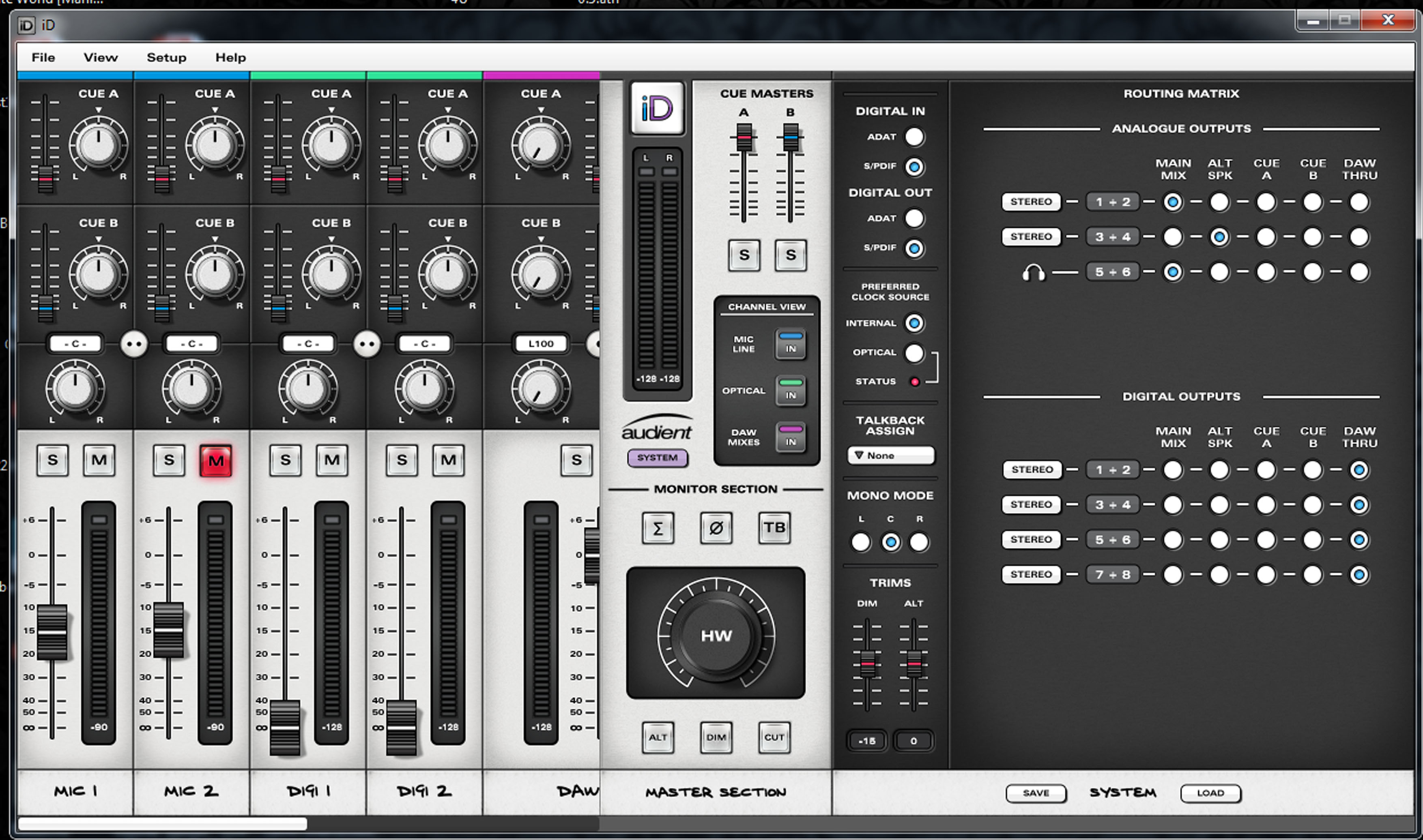Click the DIGI 1 channel fader
The image size is (1423, 840).
[x=285, y=728]
